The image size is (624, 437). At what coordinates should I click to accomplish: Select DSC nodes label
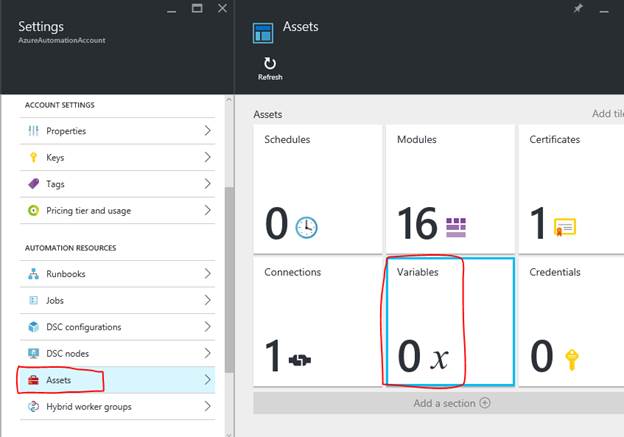click(x=67, y=353)
